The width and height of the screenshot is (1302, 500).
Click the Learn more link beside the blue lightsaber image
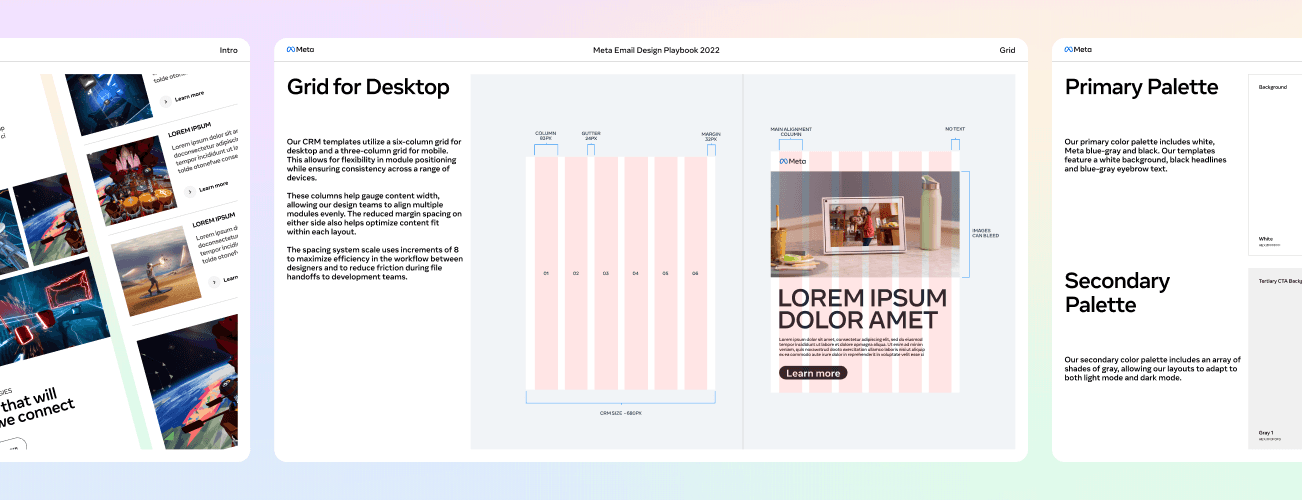[181, 96]
